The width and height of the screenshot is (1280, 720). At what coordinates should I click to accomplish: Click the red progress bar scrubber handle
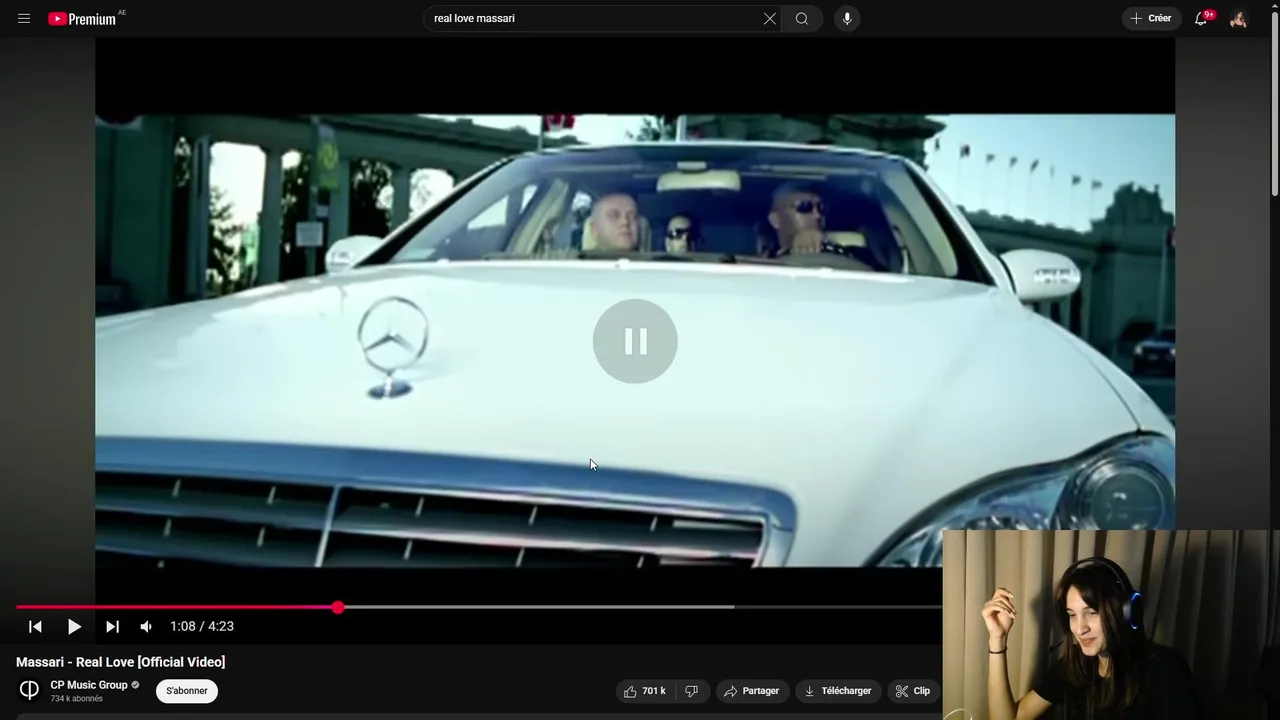point(338,607)
